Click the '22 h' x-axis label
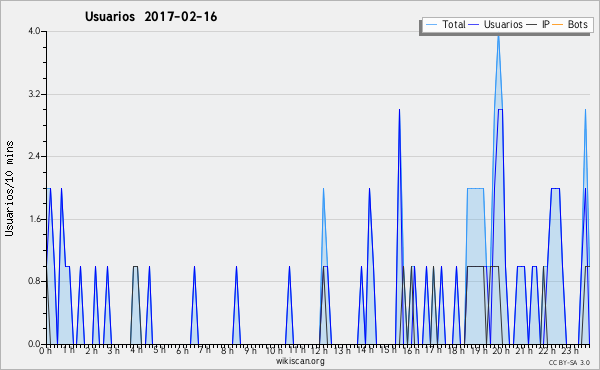600x370 pixels. click(x=546, y=350)
